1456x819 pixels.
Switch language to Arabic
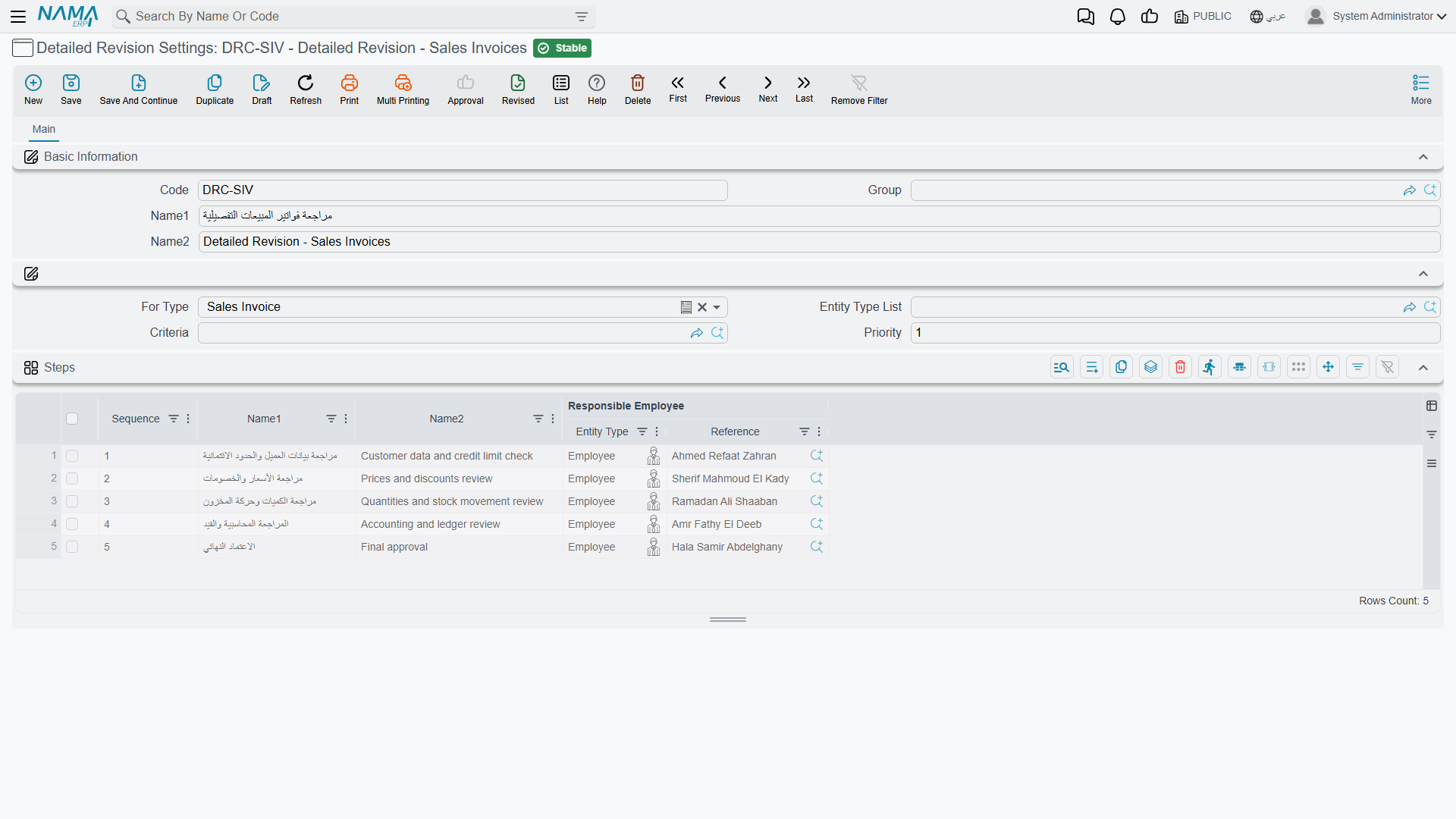pyautogui.click(x=1268, y=17)
